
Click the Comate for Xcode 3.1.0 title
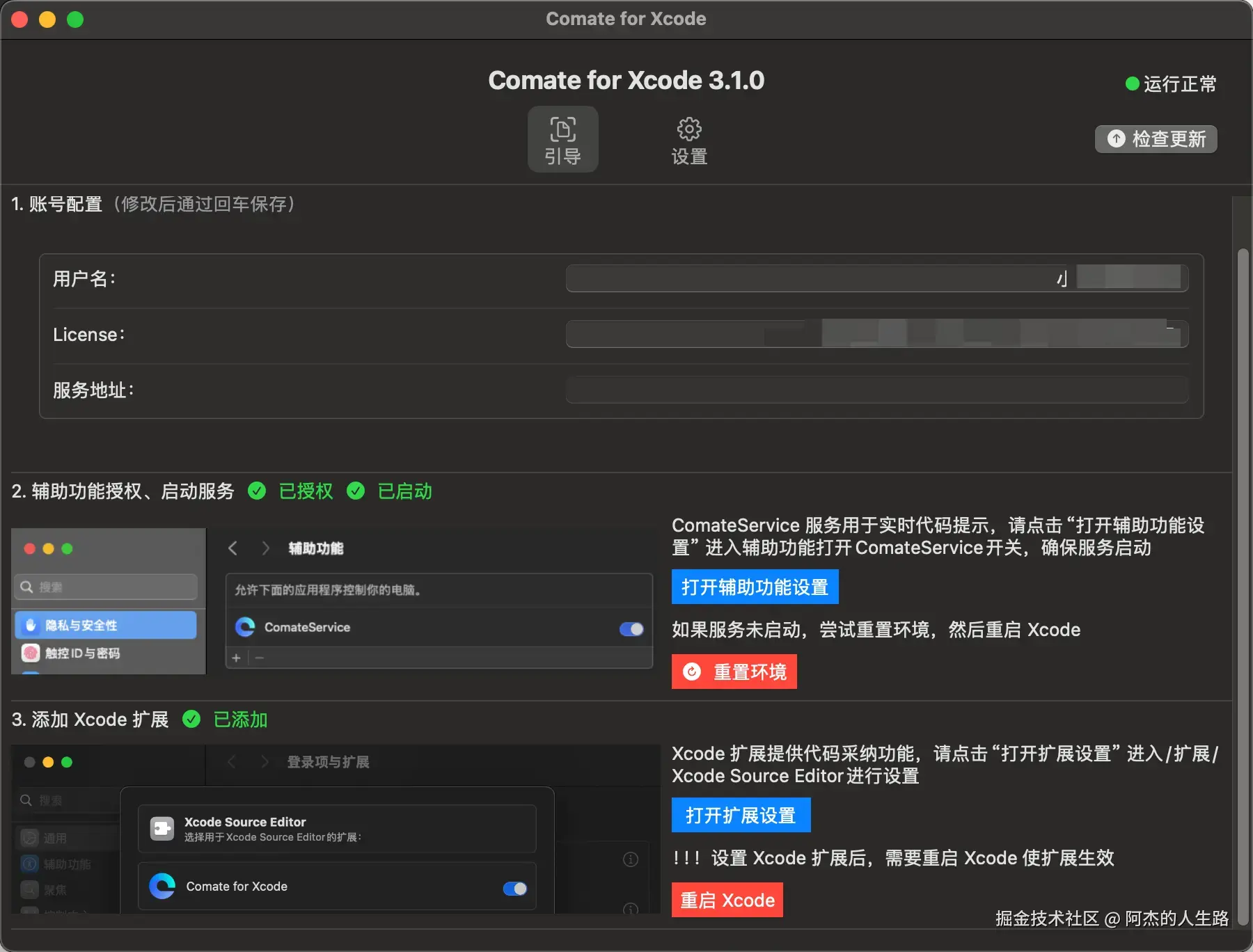coord(626,80)
